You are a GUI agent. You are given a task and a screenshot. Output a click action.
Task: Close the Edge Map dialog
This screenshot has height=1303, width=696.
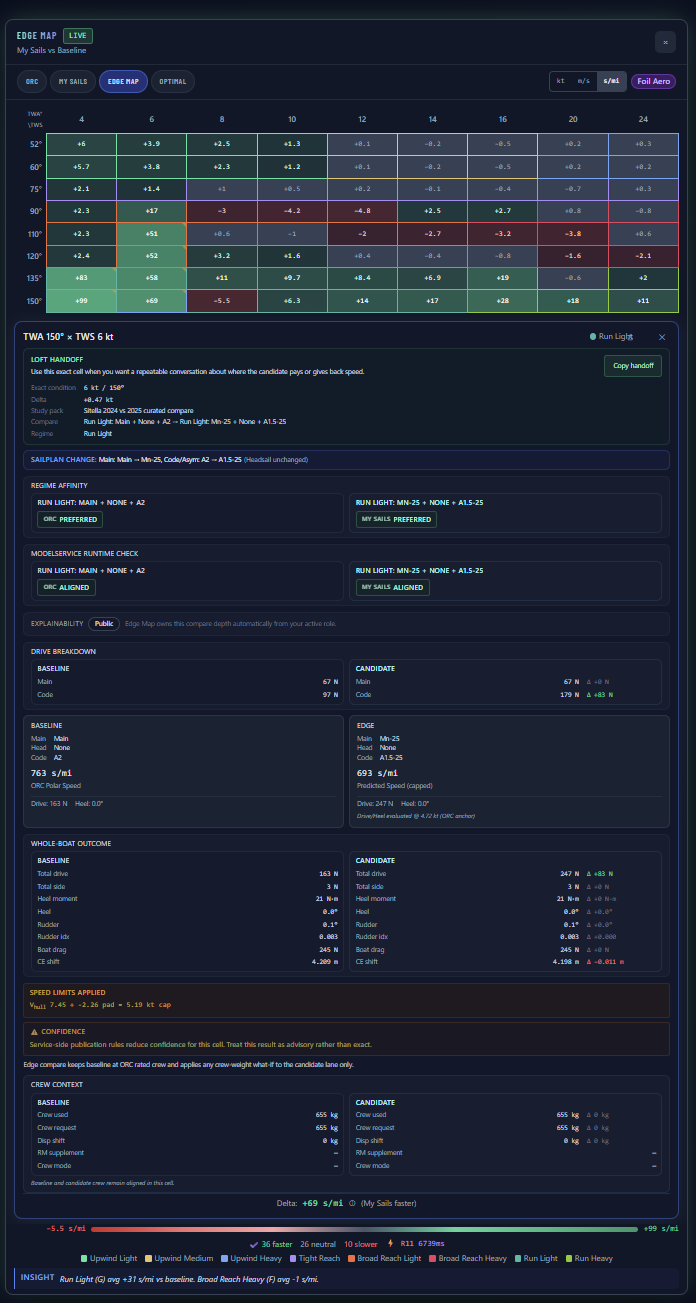click(x=665, y=41)
